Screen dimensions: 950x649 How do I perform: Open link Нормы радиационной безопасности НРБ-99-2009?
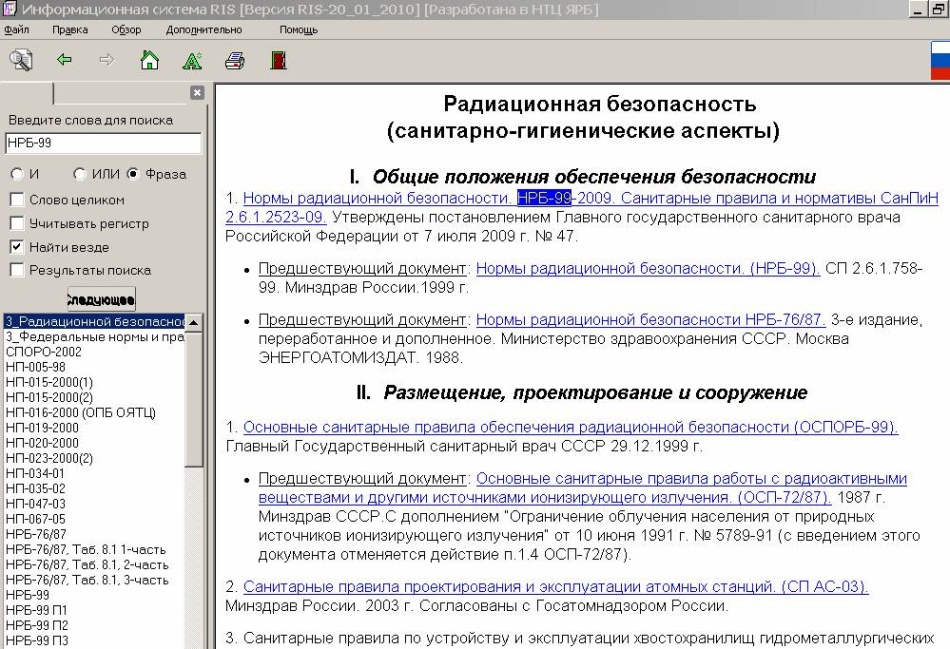pos(582,207)
